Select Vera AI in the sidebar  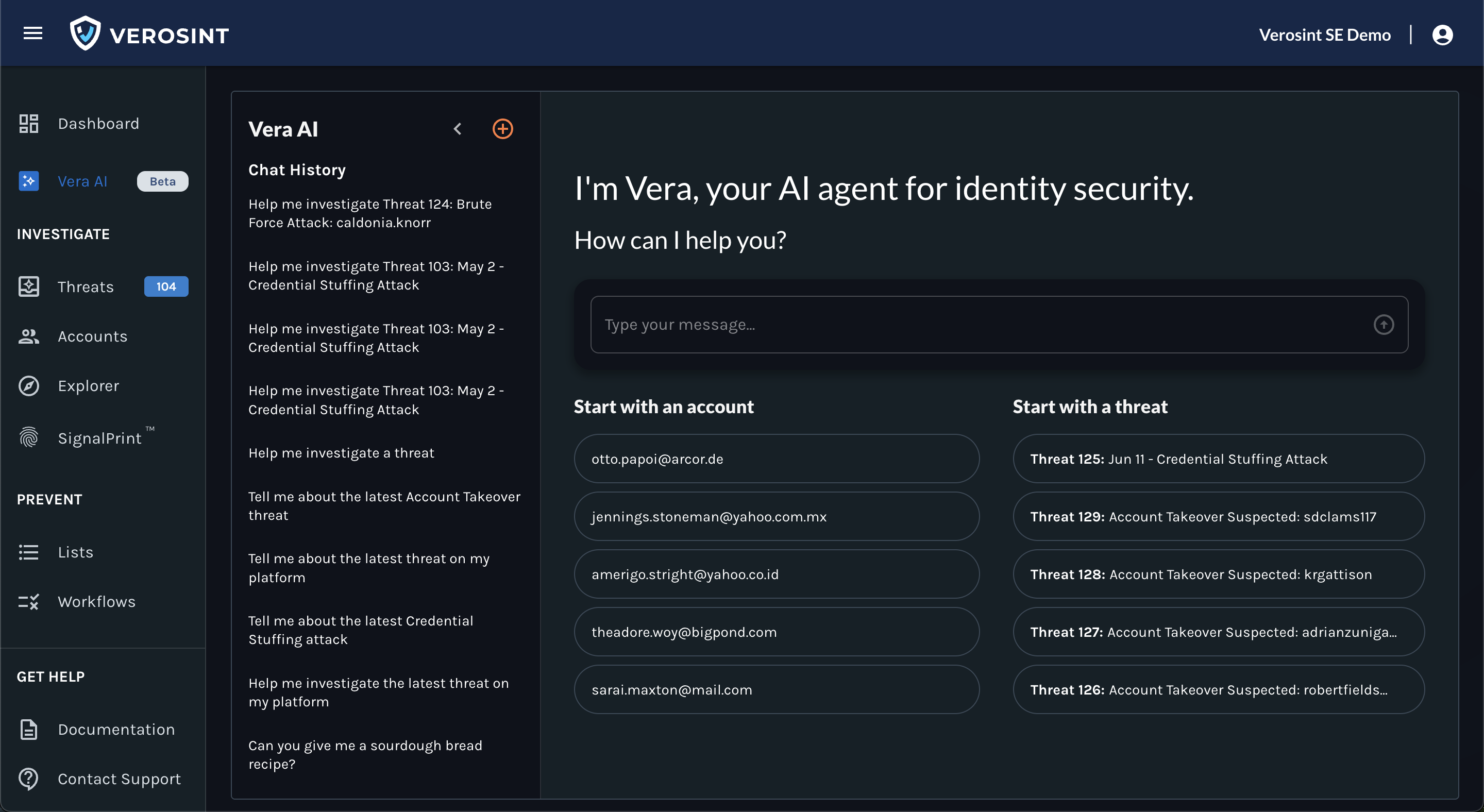click(82, 181)
